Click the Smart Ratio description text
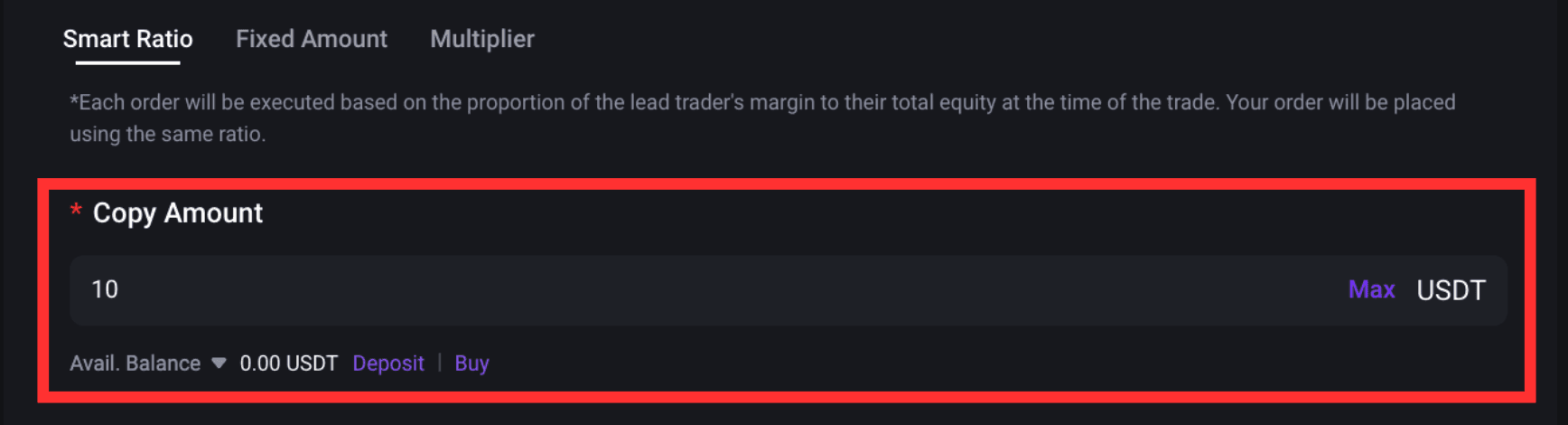This screenshot has width=1568, height=425. (x=762, y=118)
